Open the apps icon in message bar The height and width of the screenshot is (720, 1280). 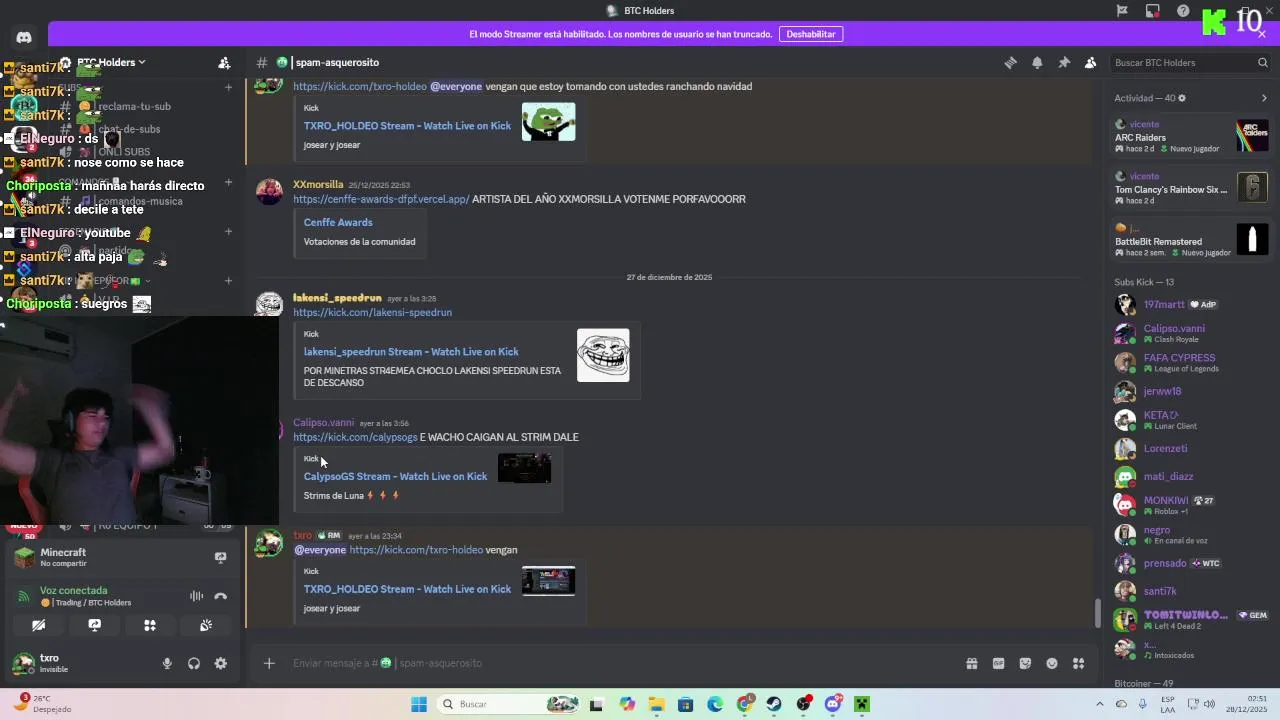point(1079,663)
